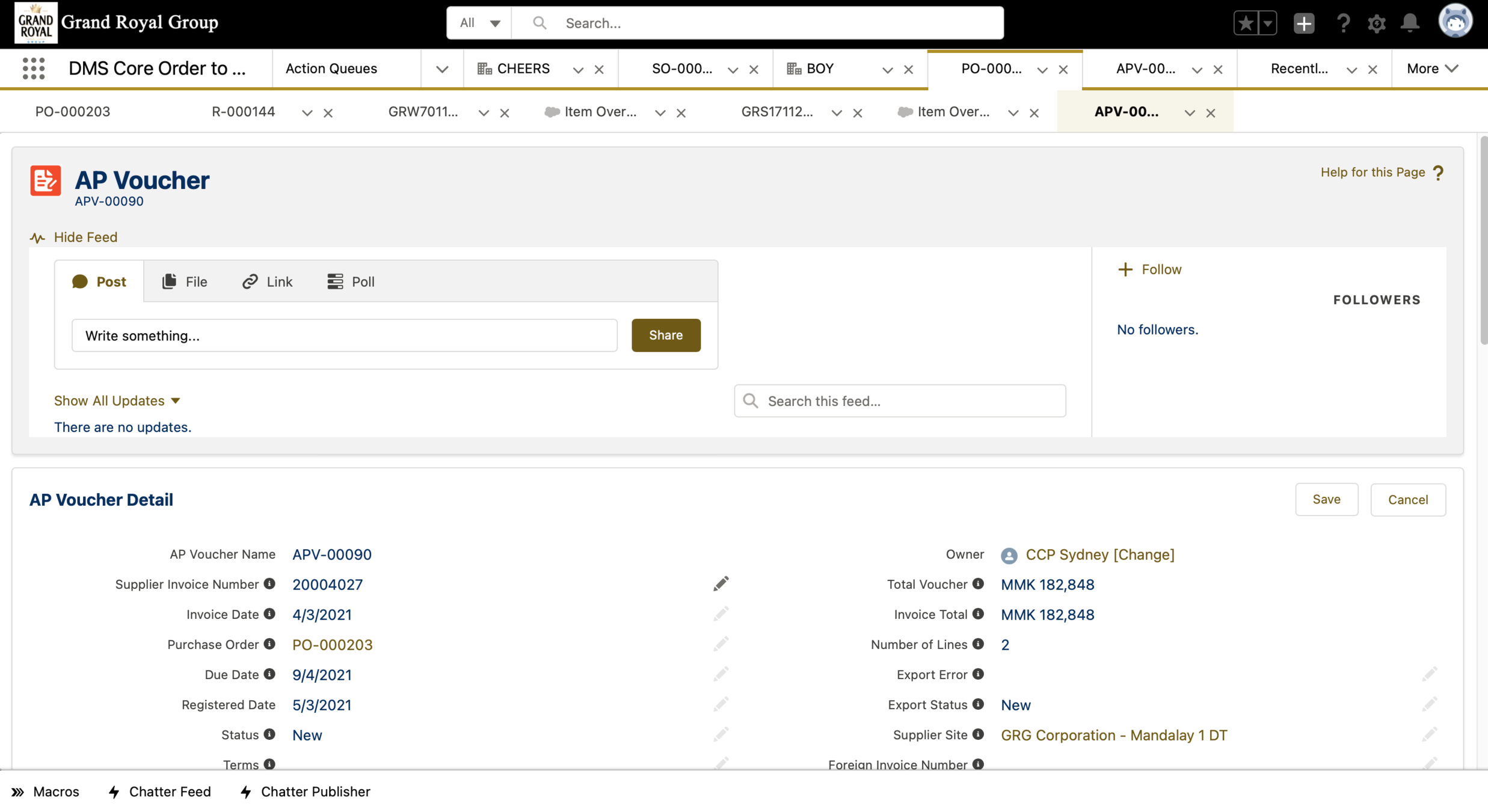Image resolution: width=1488 pixels, height=812 pixels.
Task: Close the R-000144 subtab
Action: point(328,113)
